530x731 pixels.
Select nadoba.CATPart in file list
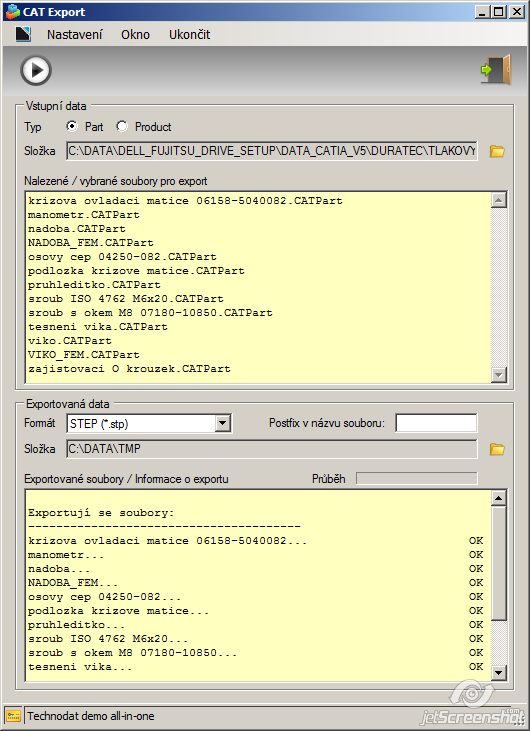click(76, 229)
